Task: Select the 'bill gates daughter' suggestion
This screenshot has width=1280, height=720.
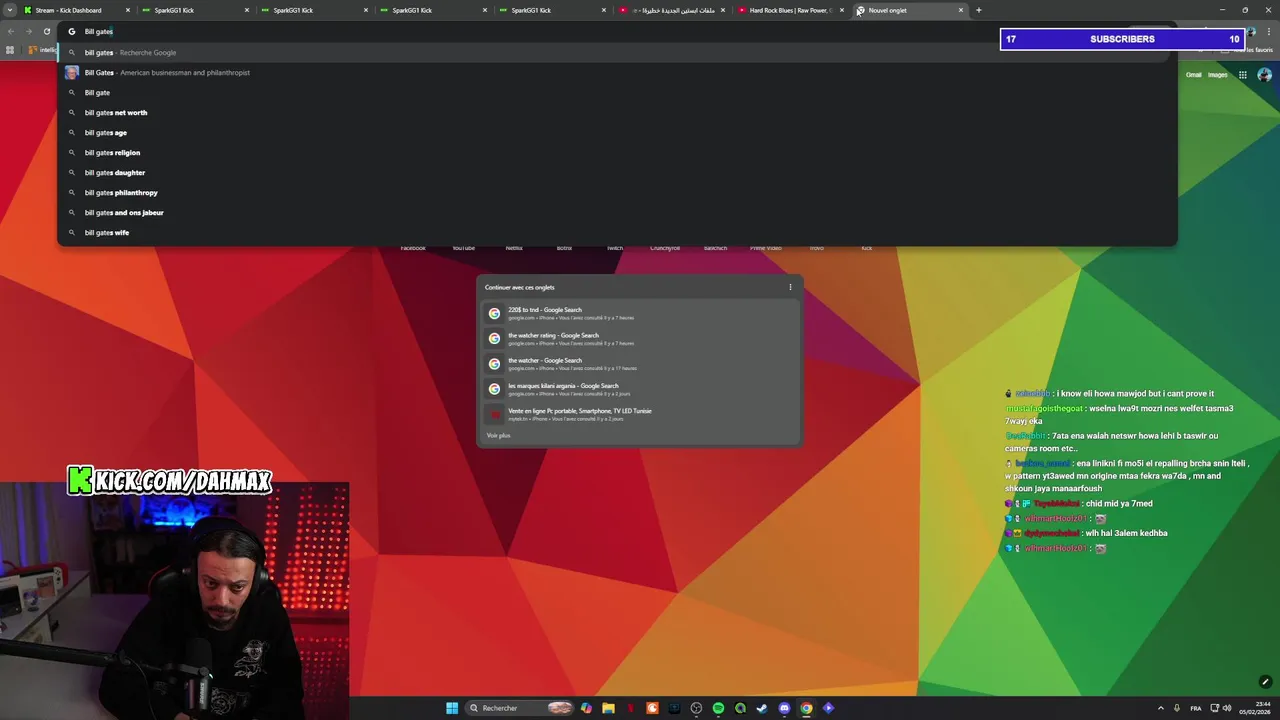Action: click(x=617, y=172)
